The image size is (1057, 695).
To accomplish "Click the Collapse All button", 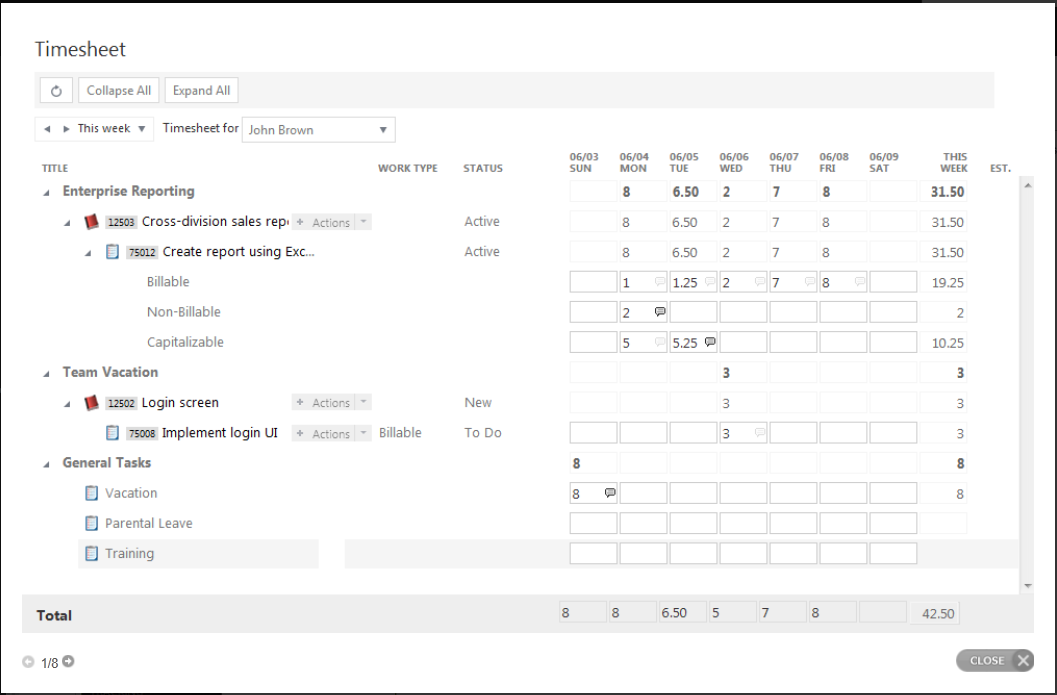I will tap(119, 91).
